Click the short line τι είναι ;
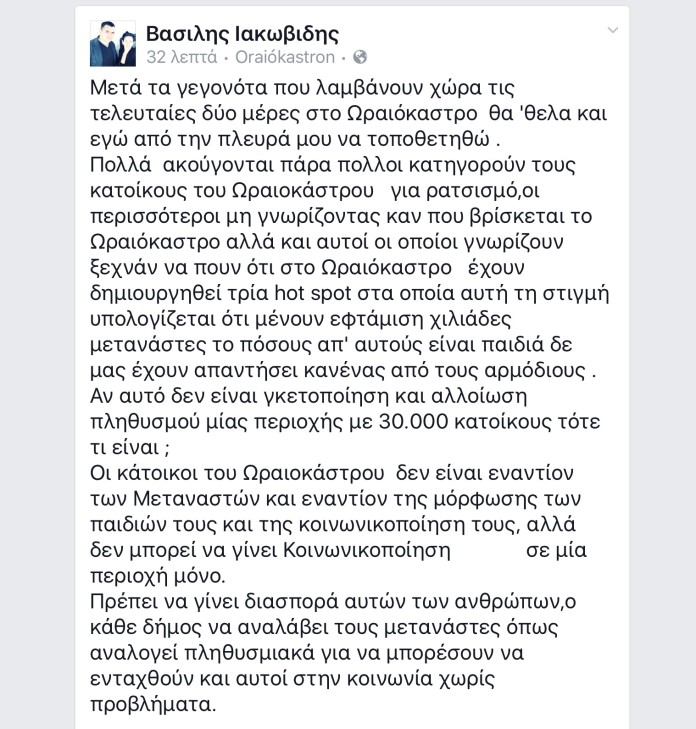The width and height of the screenshot is (696, 729). [x=130, y=448]
